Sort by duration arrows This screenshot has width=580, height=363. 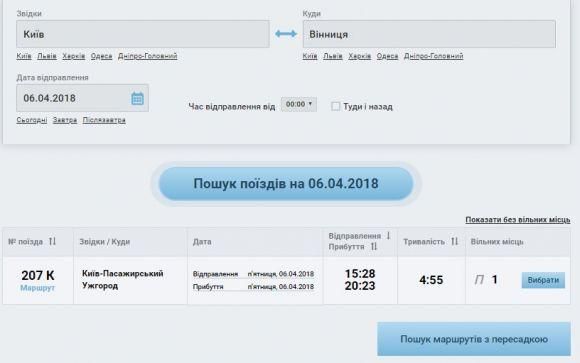455,242
